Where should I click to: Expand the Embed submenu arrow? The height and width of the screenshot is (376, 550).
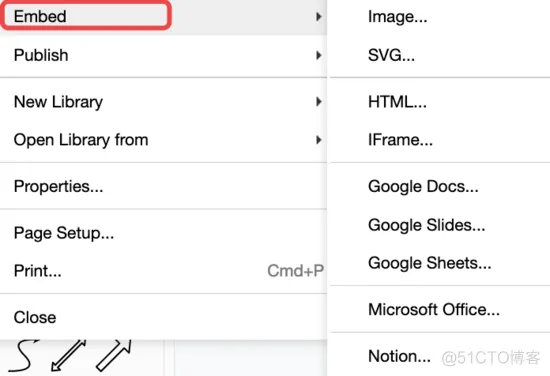click(x=318, y=16)
